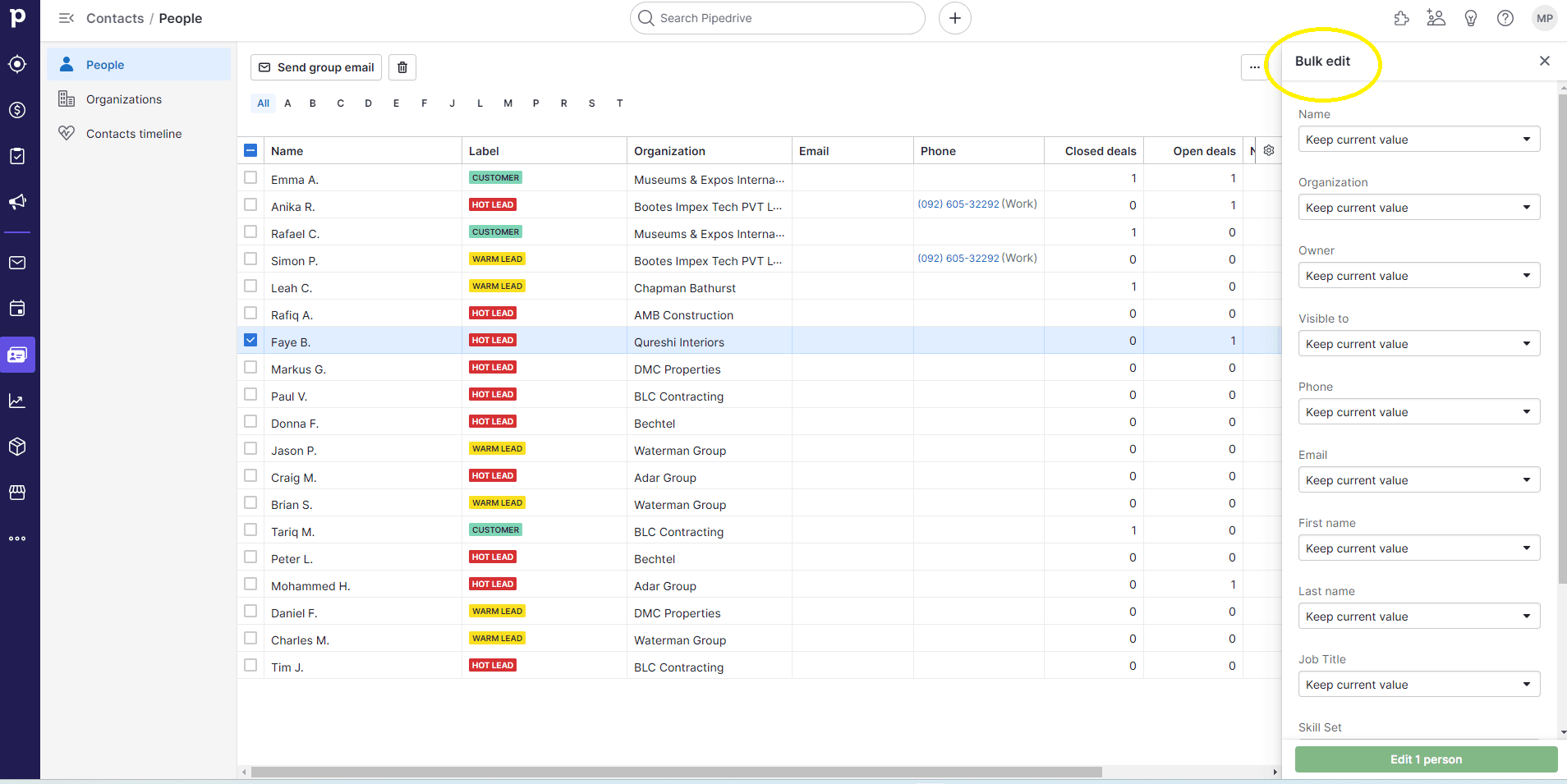Collapse the navigation menu toggle icon
1567x784 pixels.
coord(67,18)
